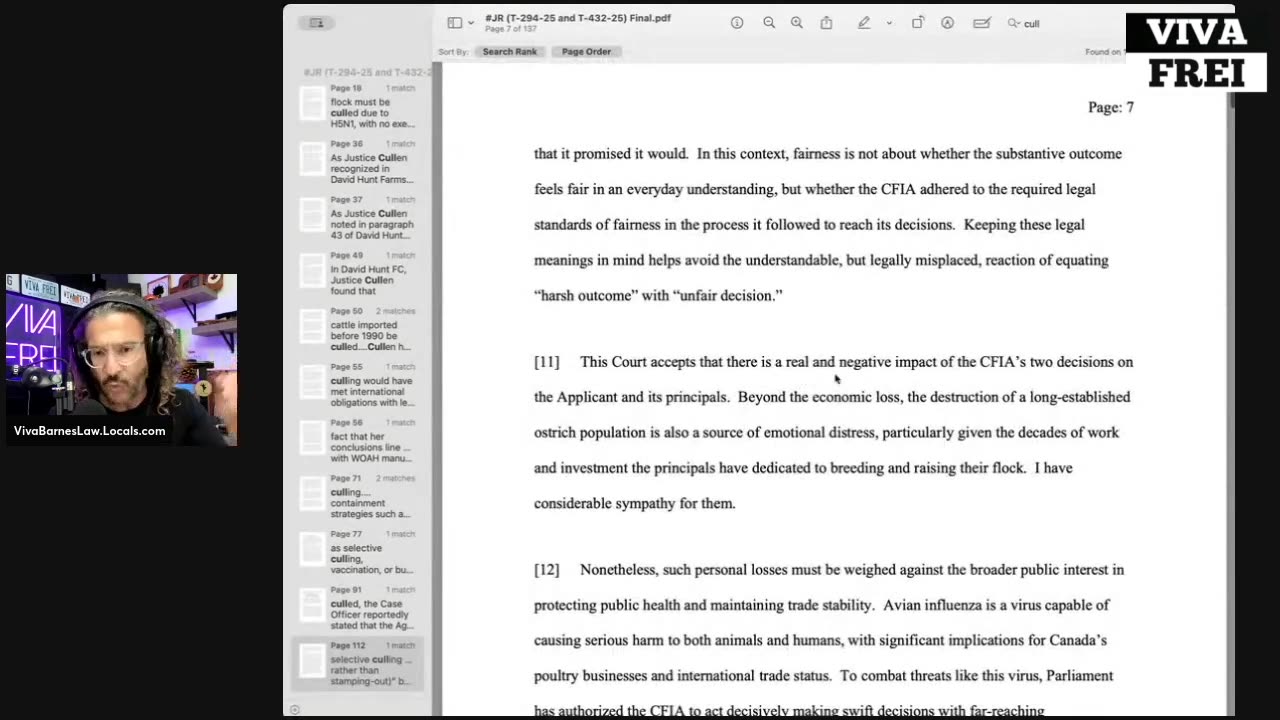Go to Page 37 result 'noted in paragraph'

click(358, 218)
